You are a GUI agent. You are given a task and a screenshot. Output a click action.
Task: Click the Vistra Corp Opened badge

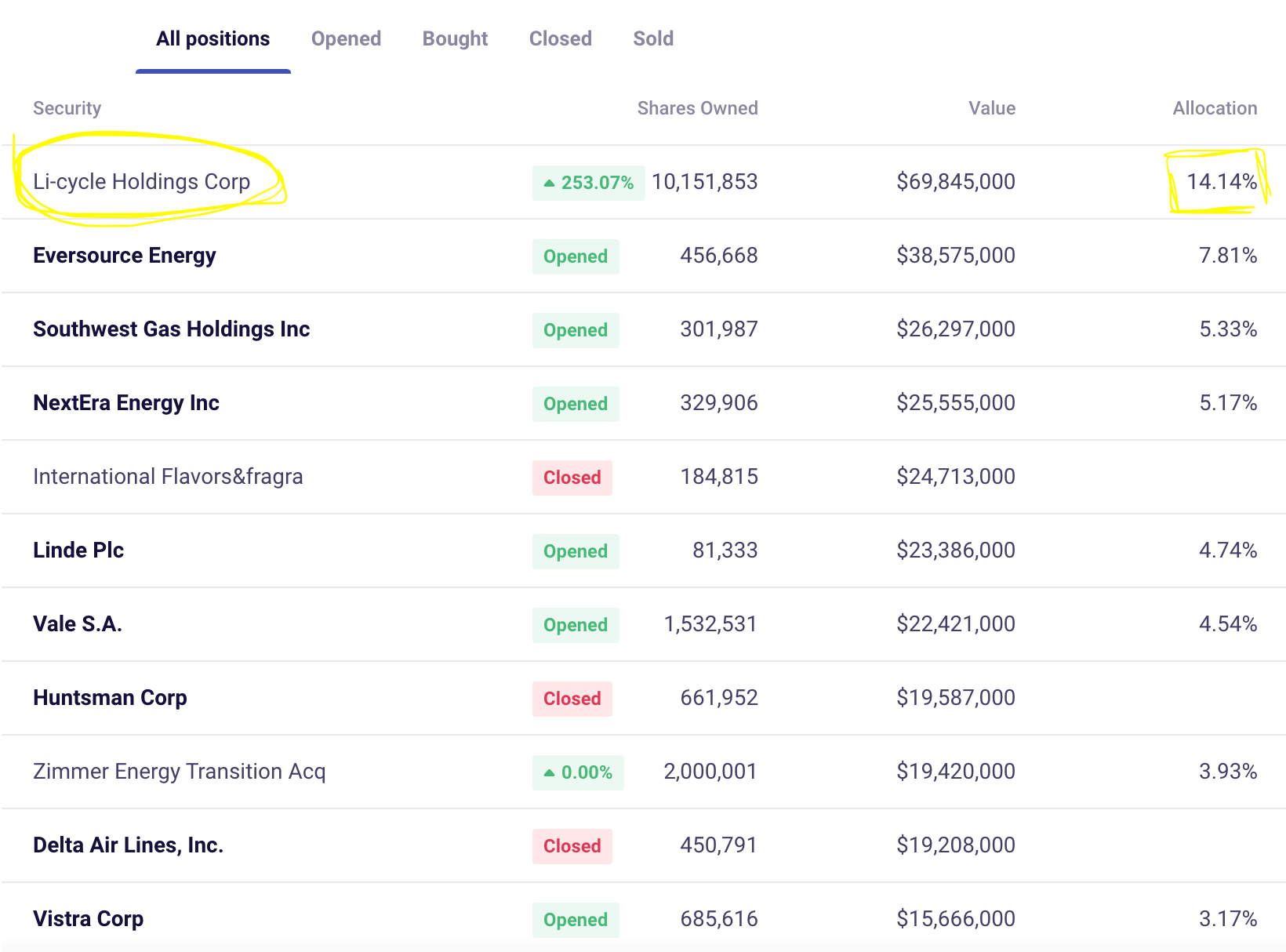click(576, 920)
